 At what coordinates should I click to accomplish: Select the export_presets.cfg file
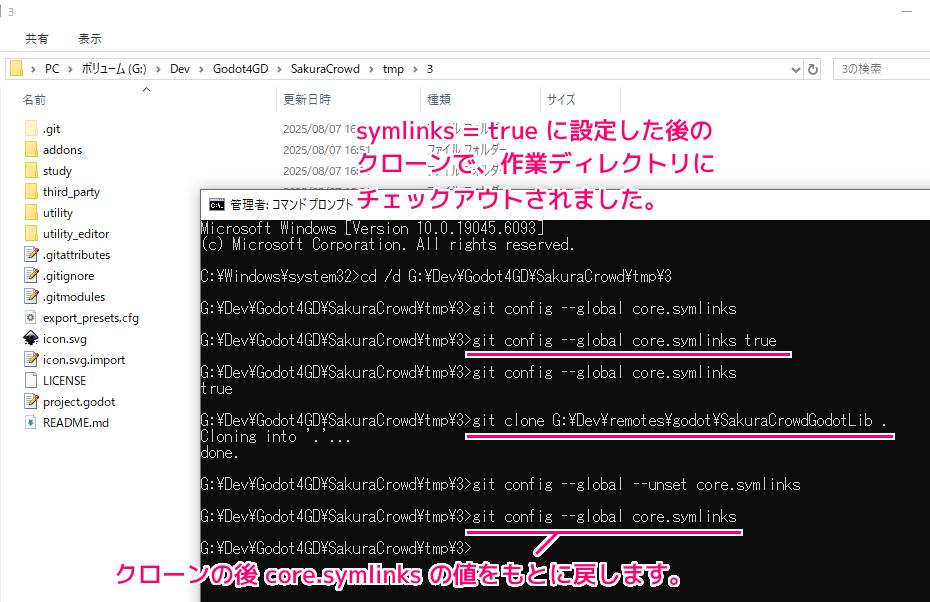[90, 318]
